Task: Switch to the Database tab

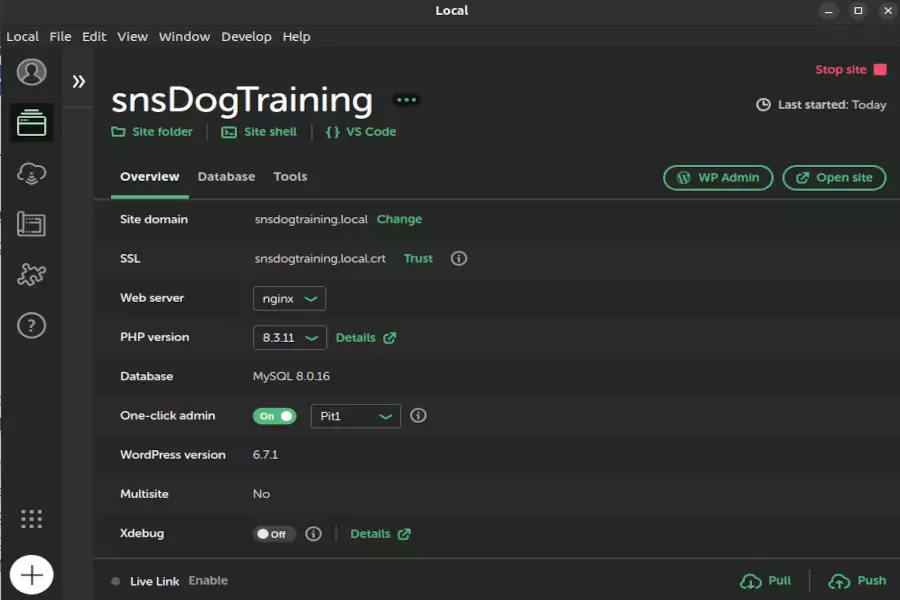Action: click(x=226, y=177)
